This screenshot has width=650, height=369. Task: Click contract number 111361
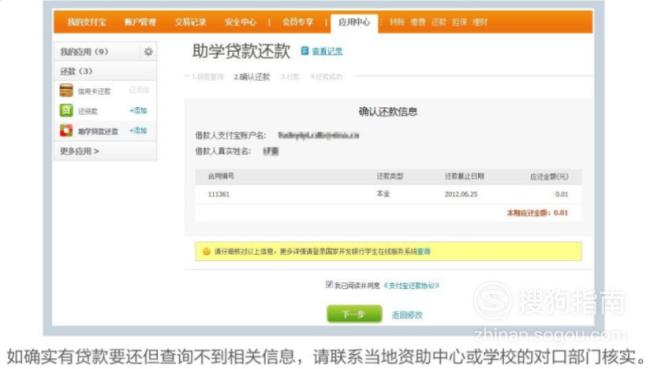click(218, 194)
